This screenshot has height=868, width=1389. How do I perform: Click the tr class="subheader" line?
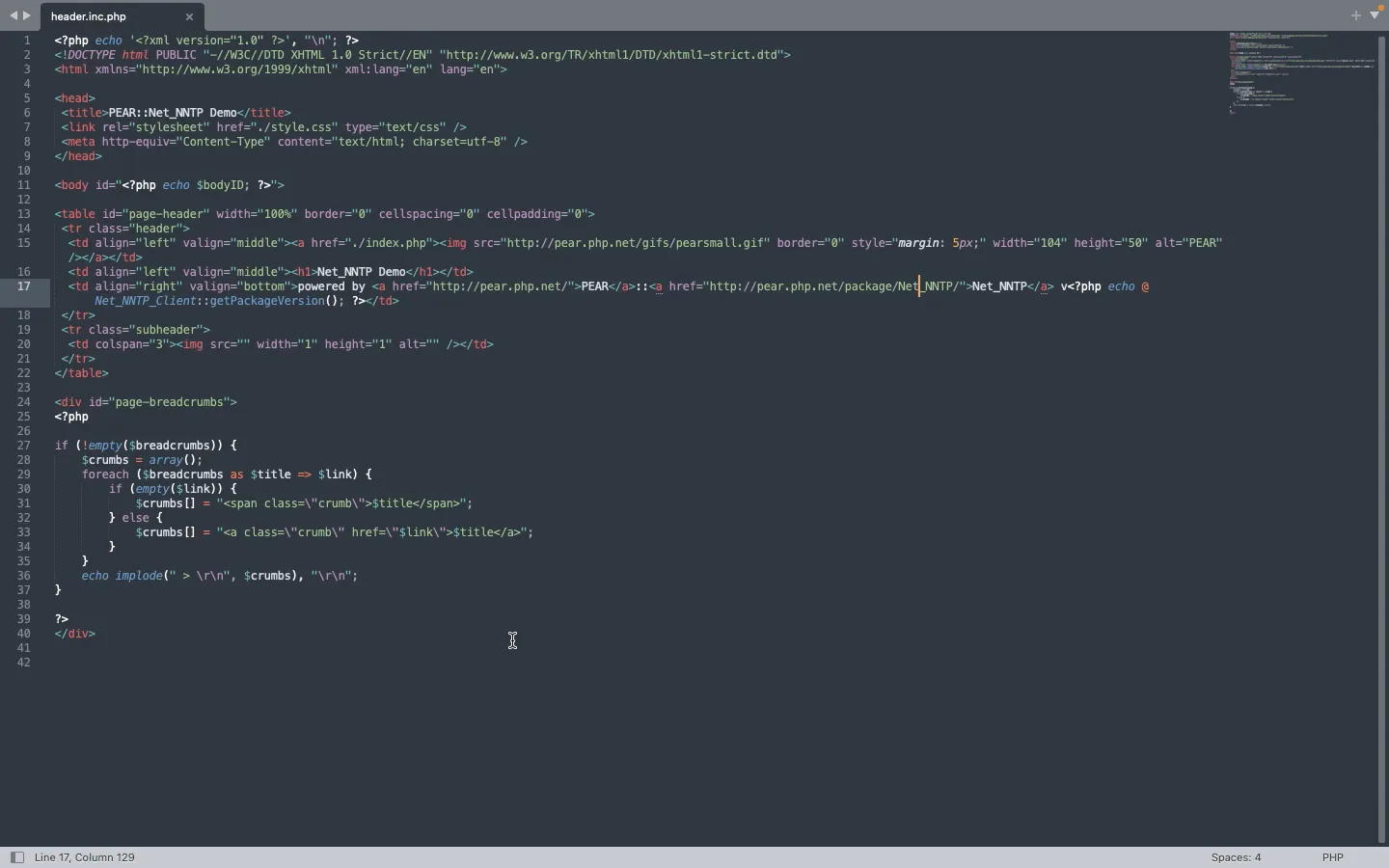(x=136, y=330)
